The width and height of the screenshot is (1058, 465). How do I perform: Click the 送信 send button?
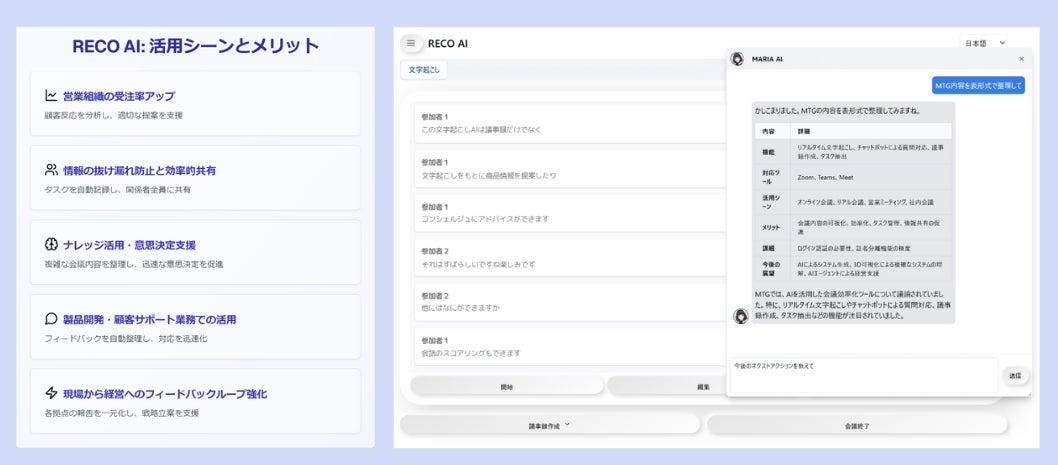click(x=1015, y=376)
